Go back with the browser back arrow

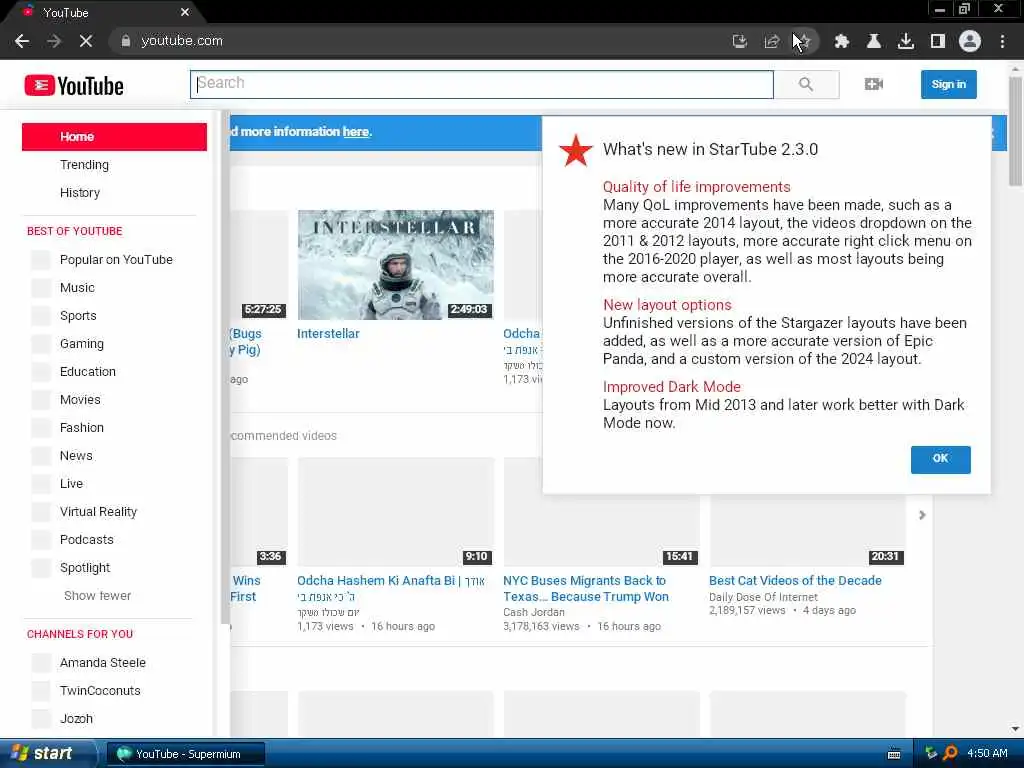pyautogui.click(x=22, y=41)
